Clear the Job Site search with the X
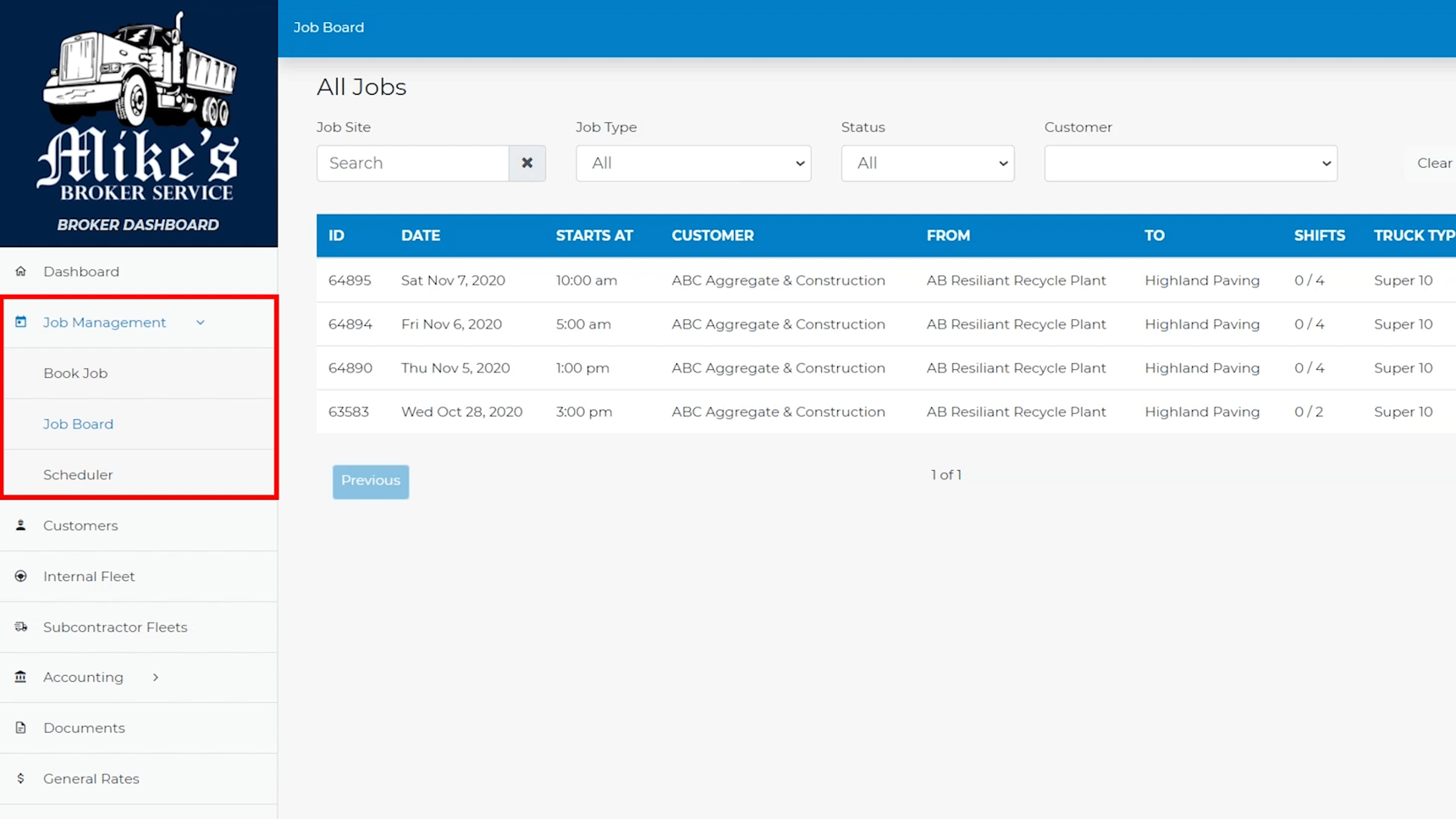The image size is (1456, 819). [527, 163]
